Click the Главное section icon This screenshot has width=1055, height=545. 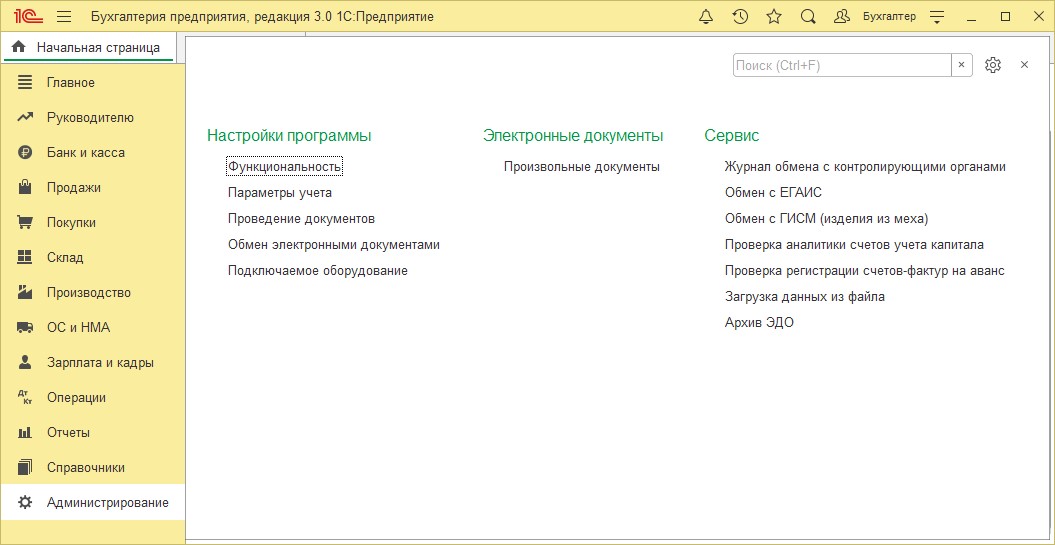[x=25, y=83]
